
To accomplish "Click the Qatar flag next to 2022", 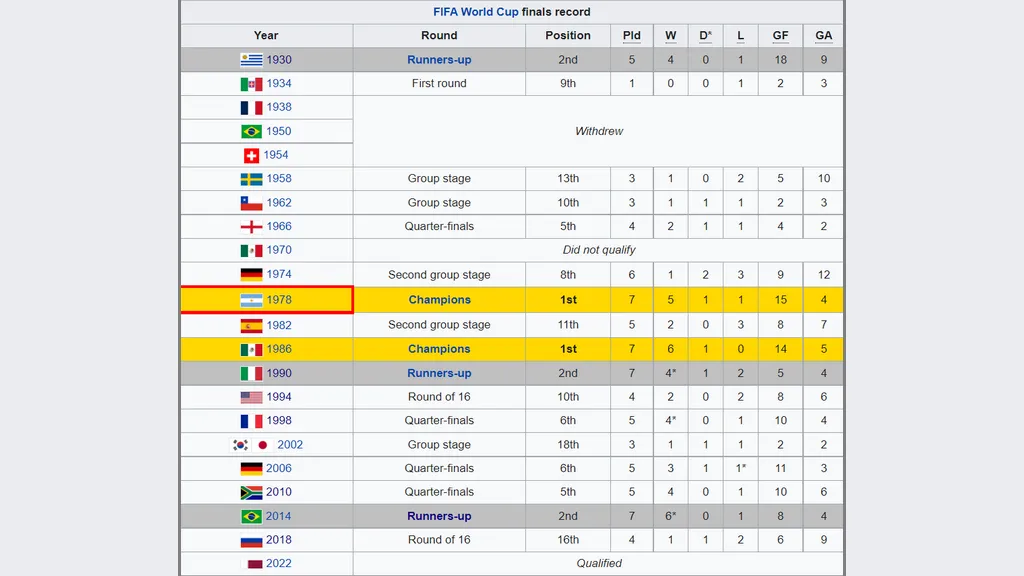I will coord(255,564).
